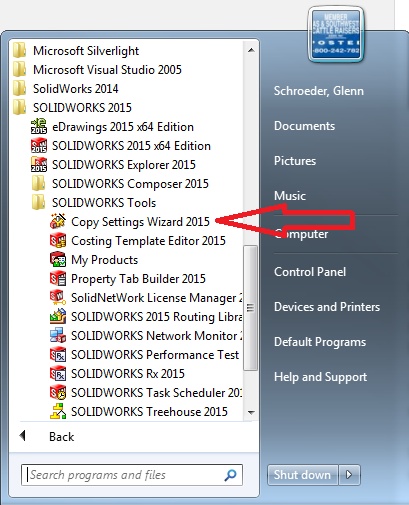
Task: Expand the Microsoft Visual Studio 2005 folder
Action: pos(97,70)
